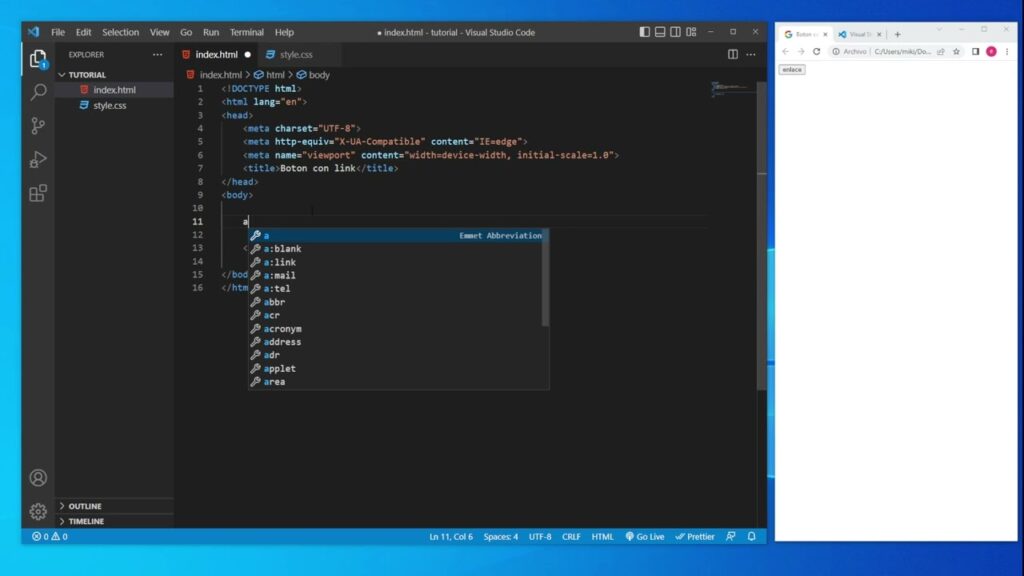Bookmark this page with the star icon
Screen dimensions: 1024x576
click(957, 52)
